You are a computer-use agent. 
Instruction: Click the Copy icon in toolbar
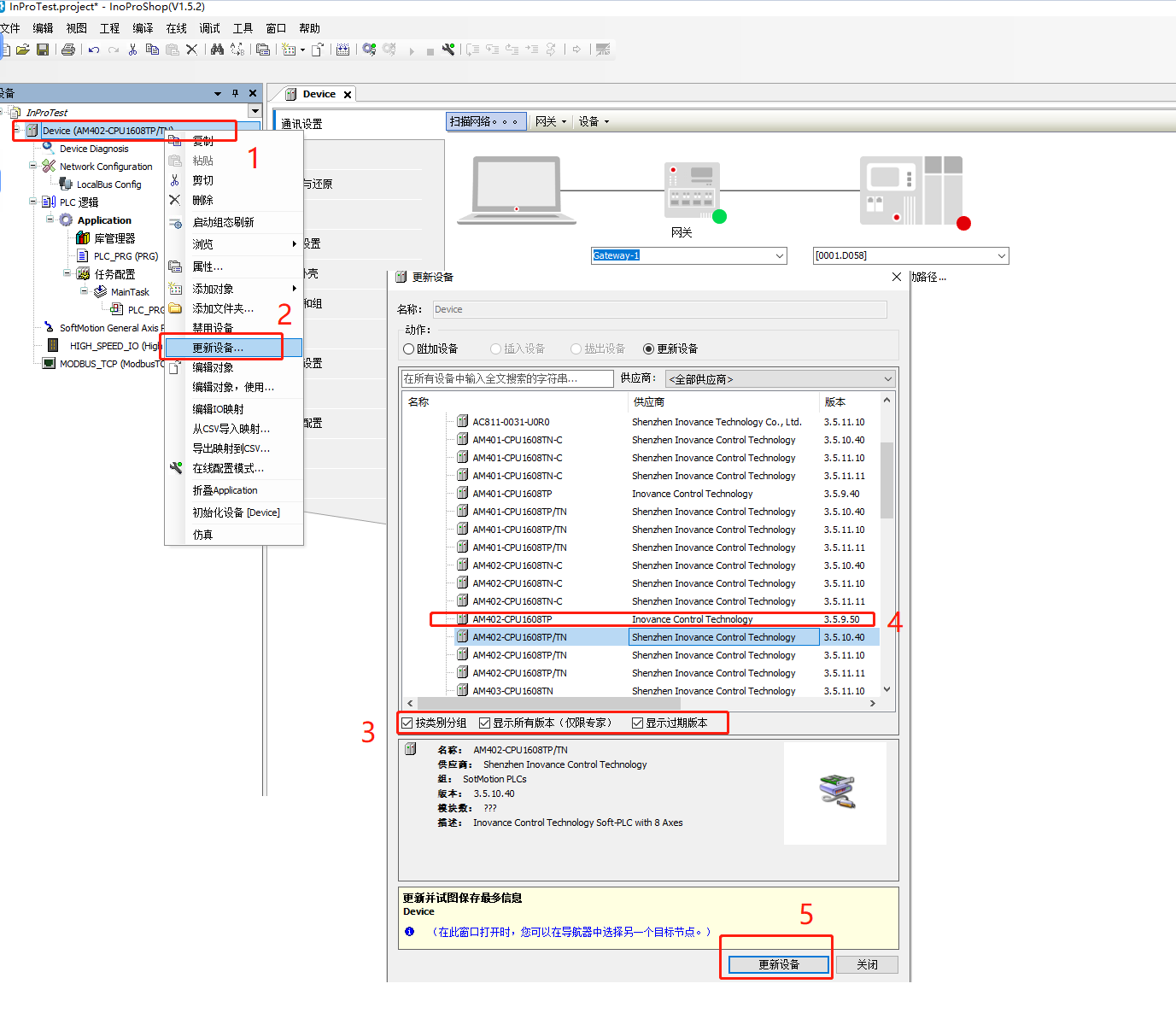click(x=153, y=49)
